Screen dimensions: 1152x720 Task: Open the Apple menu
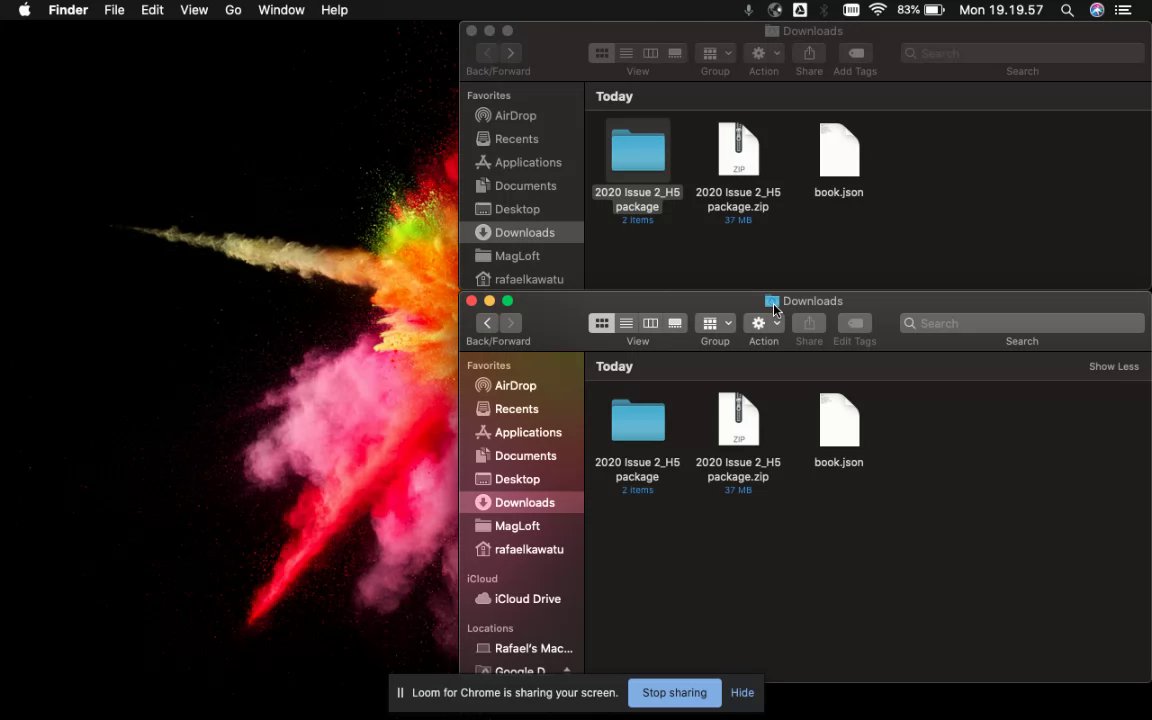point(24,10)
